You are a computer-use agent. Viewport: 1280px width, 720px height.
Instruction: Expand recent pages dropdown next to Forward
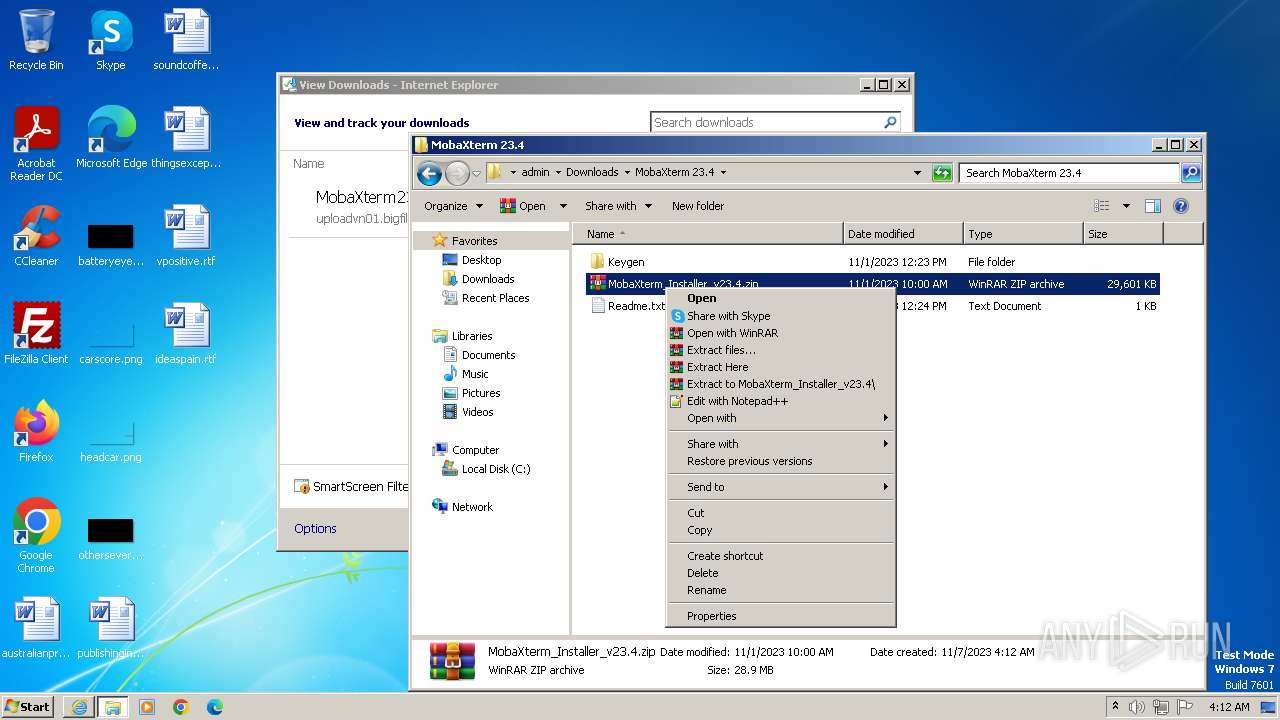pyautogui.click(x=477, y=173)
